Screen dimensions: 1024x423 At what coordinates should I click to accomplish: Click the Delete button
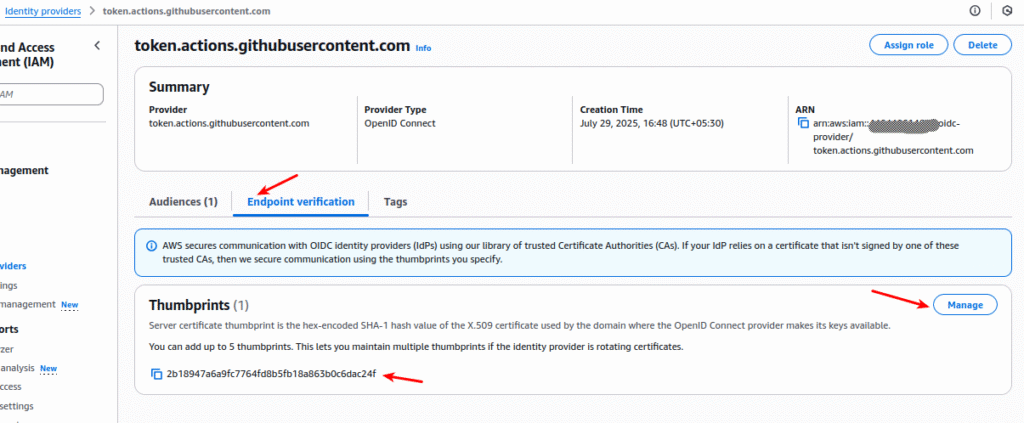982,45
